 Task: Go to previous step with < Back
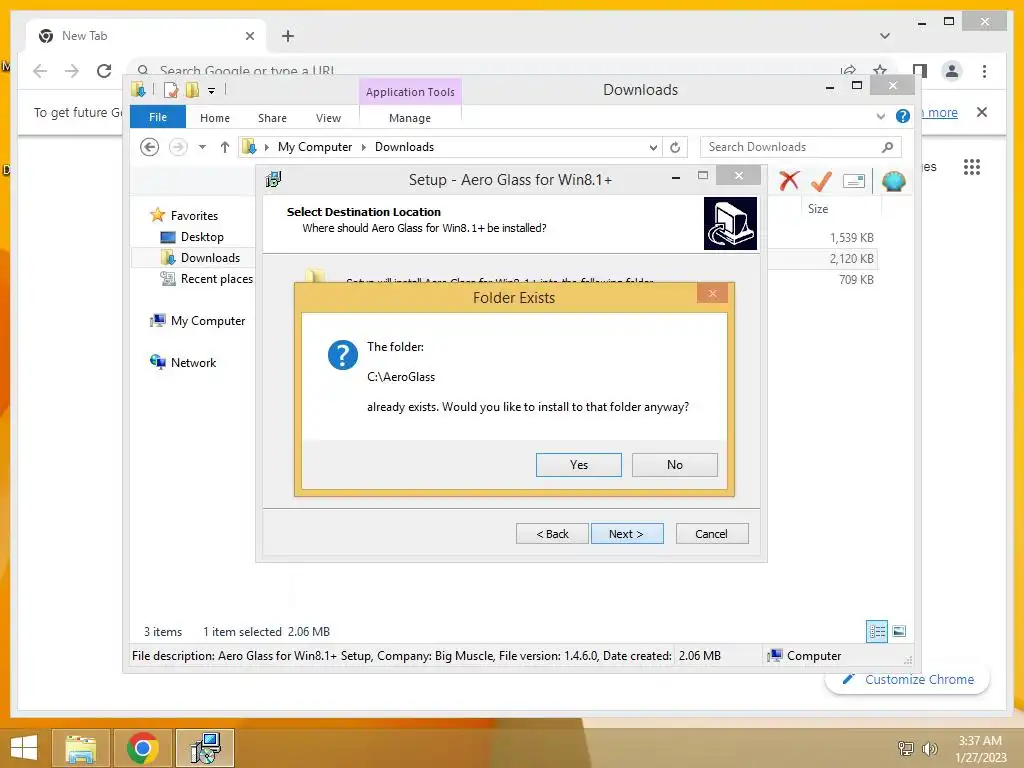(552, 534)
